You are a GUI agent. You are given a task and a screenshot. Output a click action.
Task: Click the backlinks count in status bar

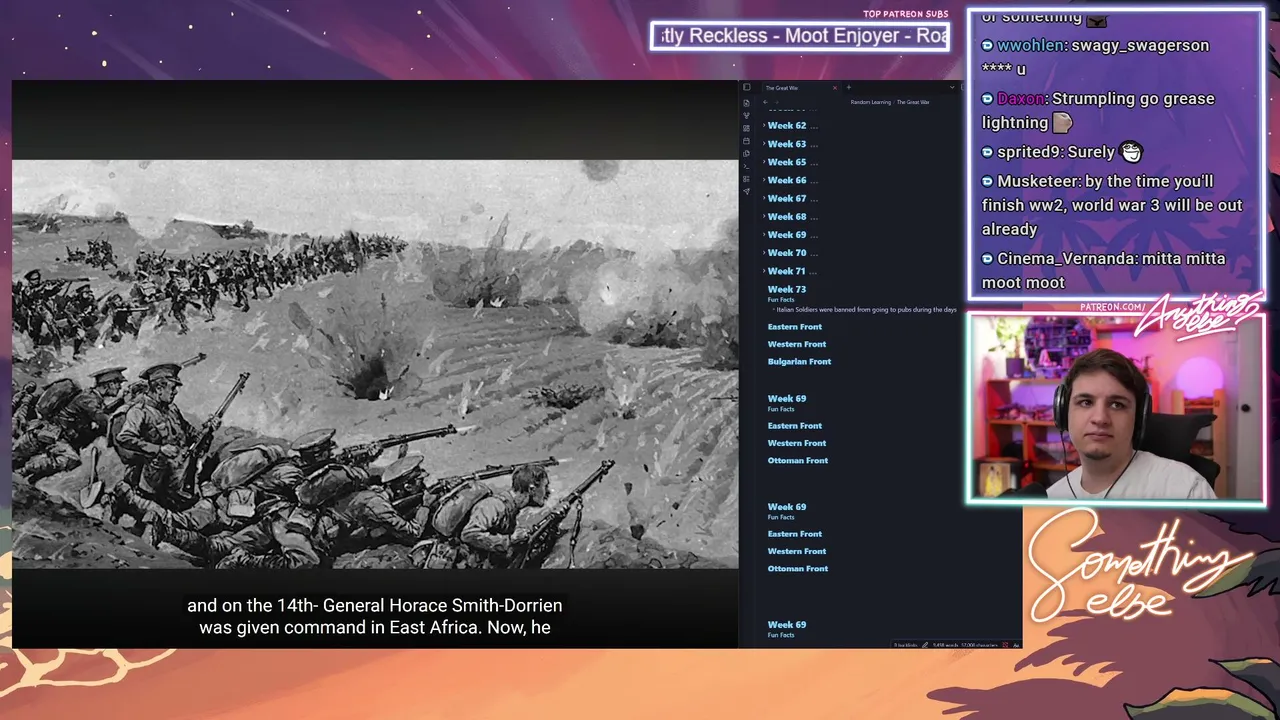point(906,645)
